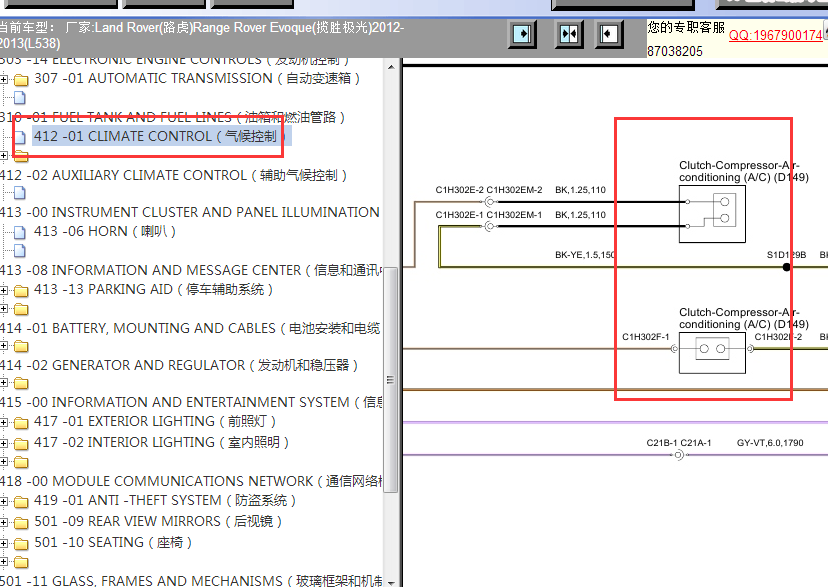This screenshot has width=828, height=587.
Task: Click wire label GY-VT,6.0,1790
Action: (770, 443)
